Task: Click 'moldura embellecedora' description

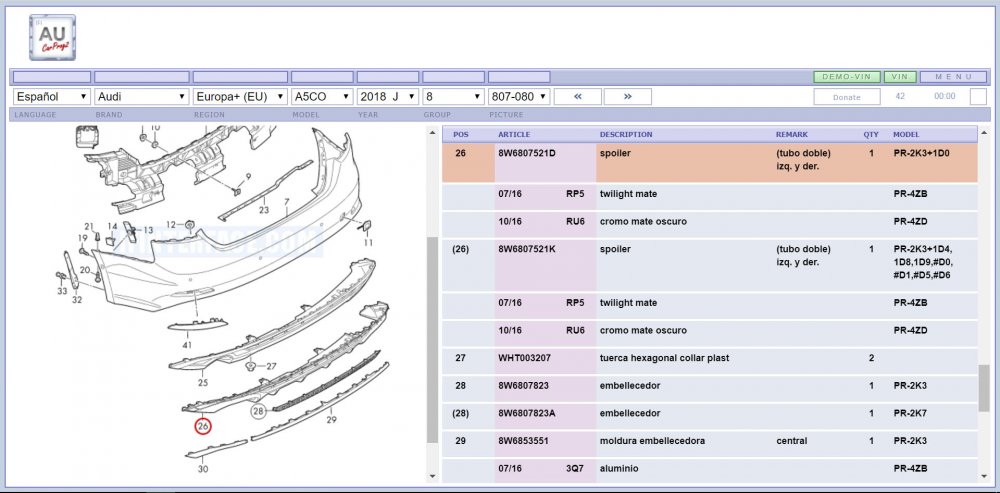Action: [x=652, y=441]
